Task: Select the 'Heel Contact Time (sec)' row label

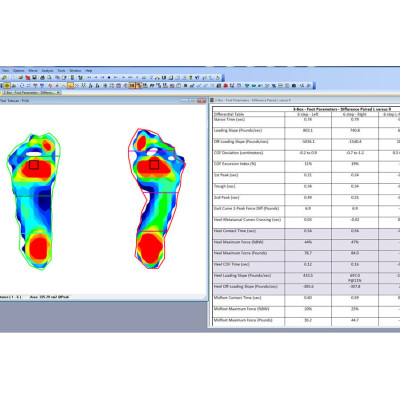Action: point(235,231)
